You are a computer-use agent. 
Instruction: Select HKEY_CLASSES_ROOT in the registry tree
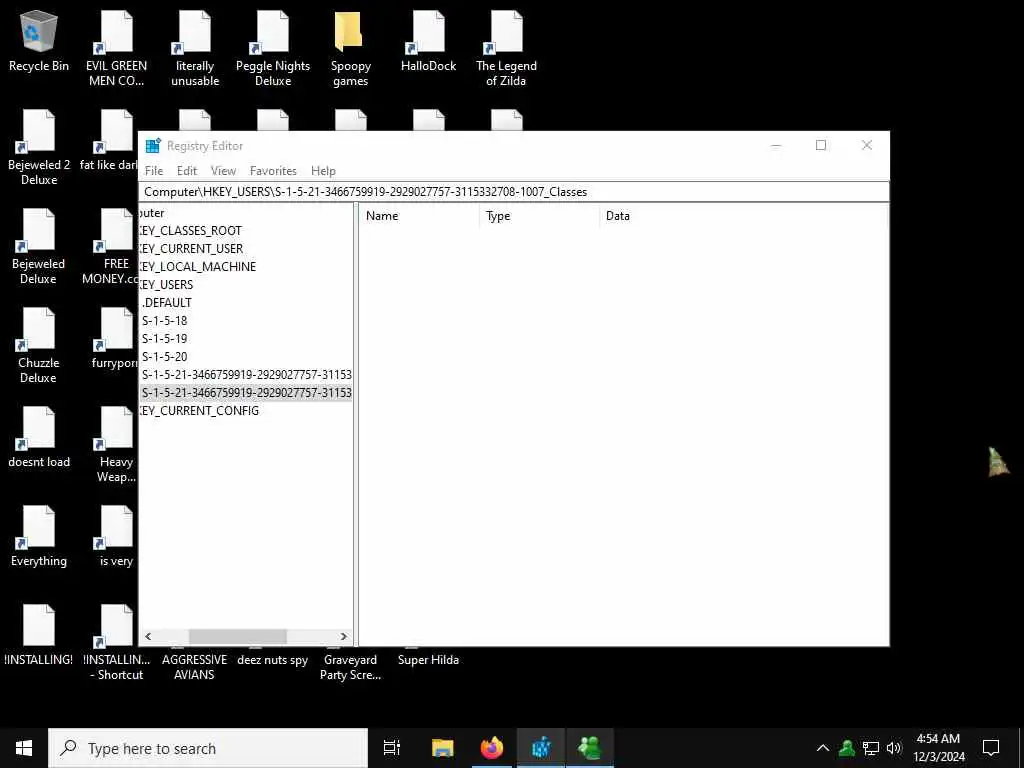point(191,231)
